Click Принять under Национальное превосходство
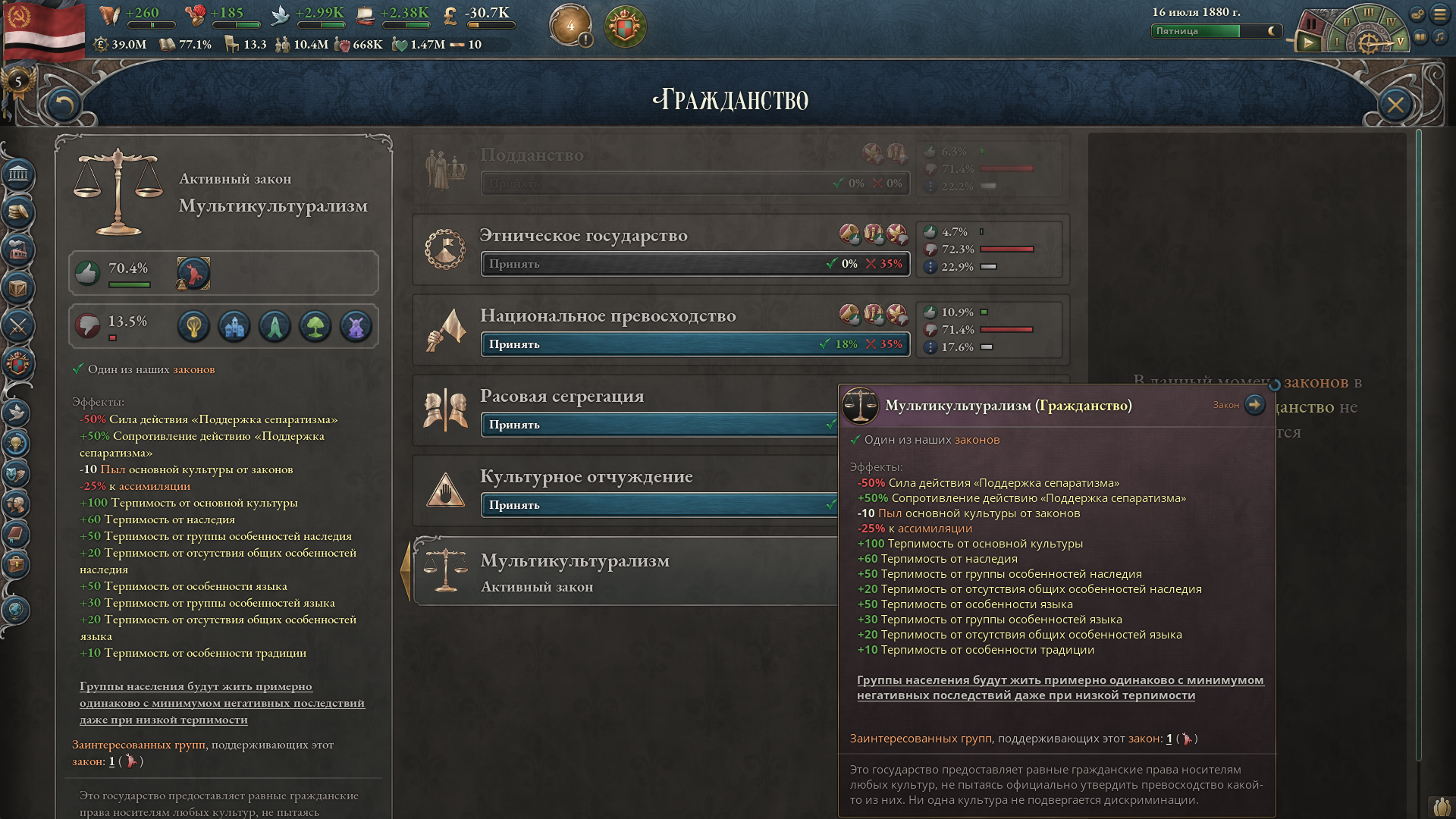Image resolution: width=1456 pixels, height=819 pixels. click(695, 344)
